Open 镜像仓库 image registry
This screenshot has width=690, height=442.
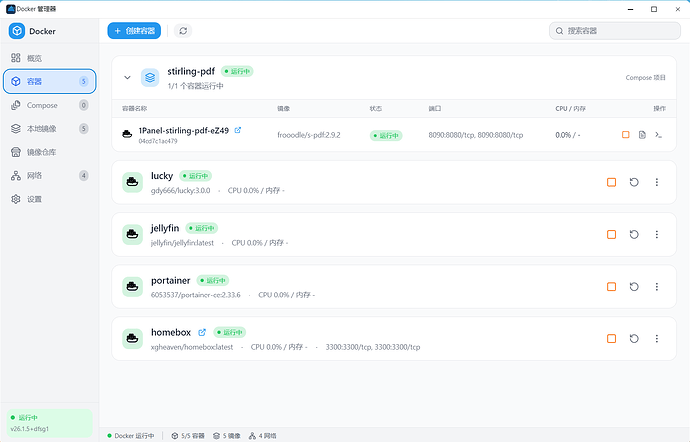point(49,152)
